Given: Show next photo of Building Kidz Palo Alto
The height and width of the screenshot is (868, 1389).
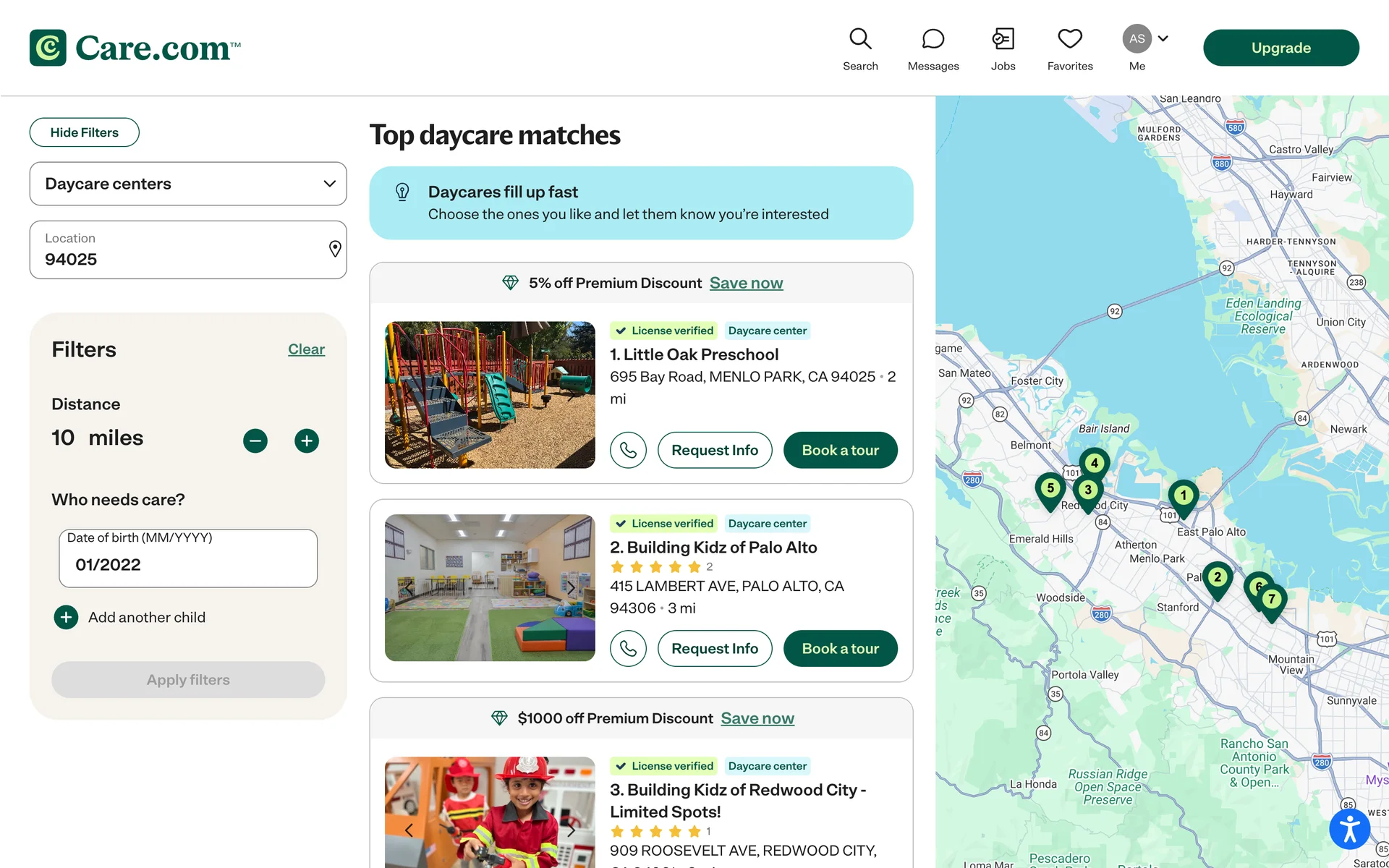Looking at the screenshot, I should (571, 587).
